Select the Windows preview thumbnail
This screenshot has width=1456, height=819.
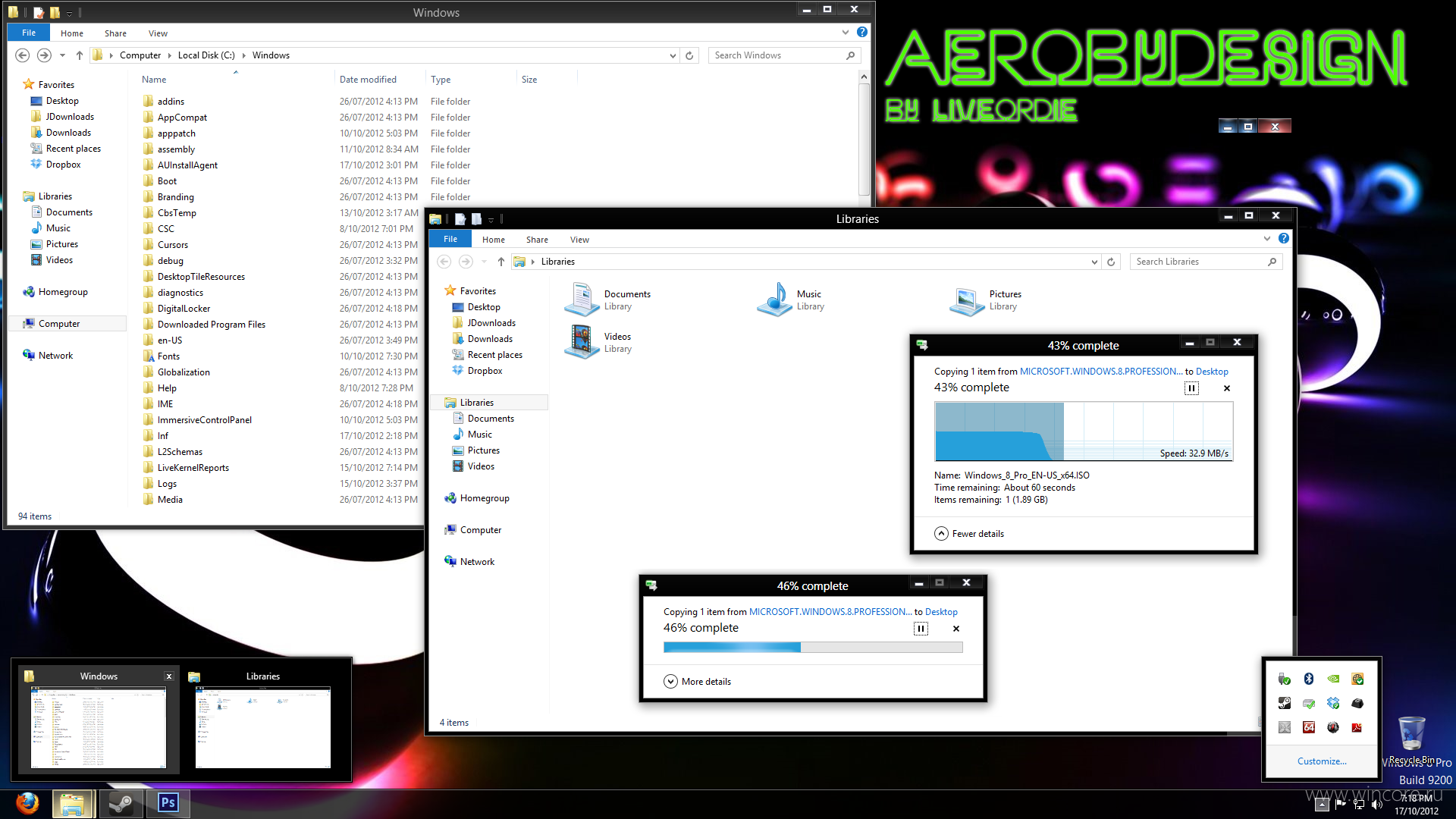98,727
